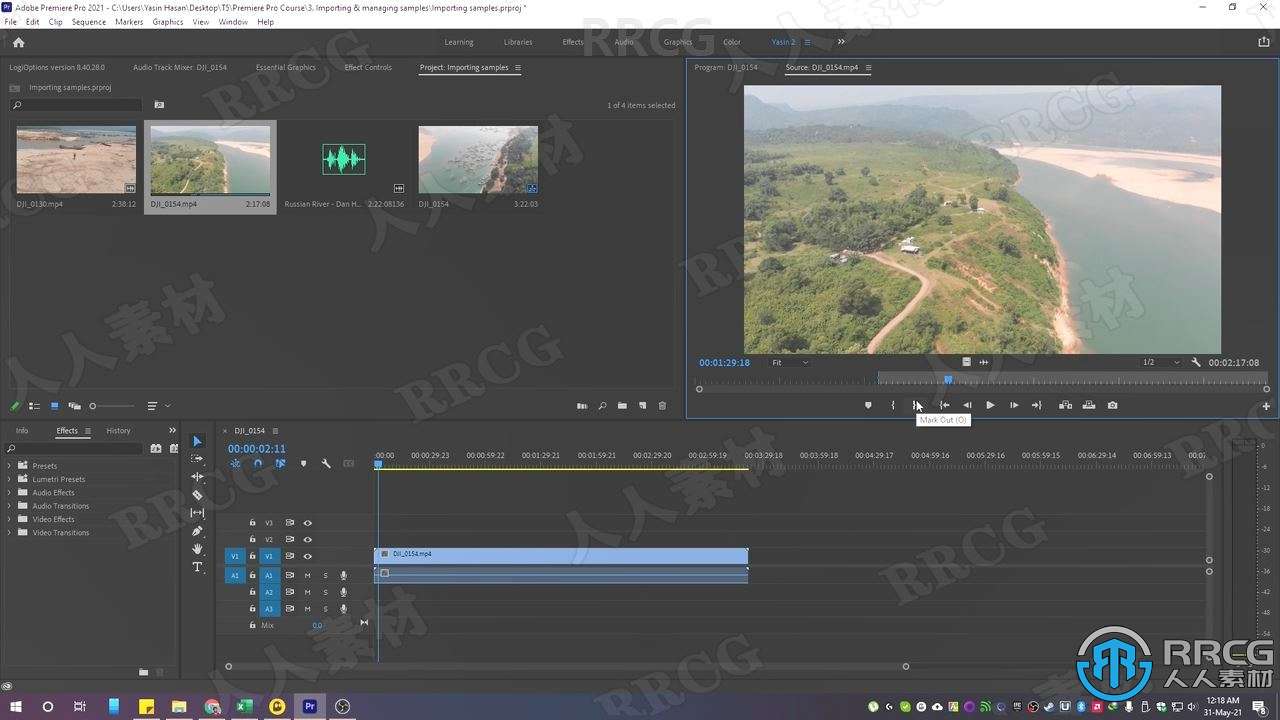Toggle V1 source patching button
This screenshot has height=720, width=1280.
[x=235, y=556]
